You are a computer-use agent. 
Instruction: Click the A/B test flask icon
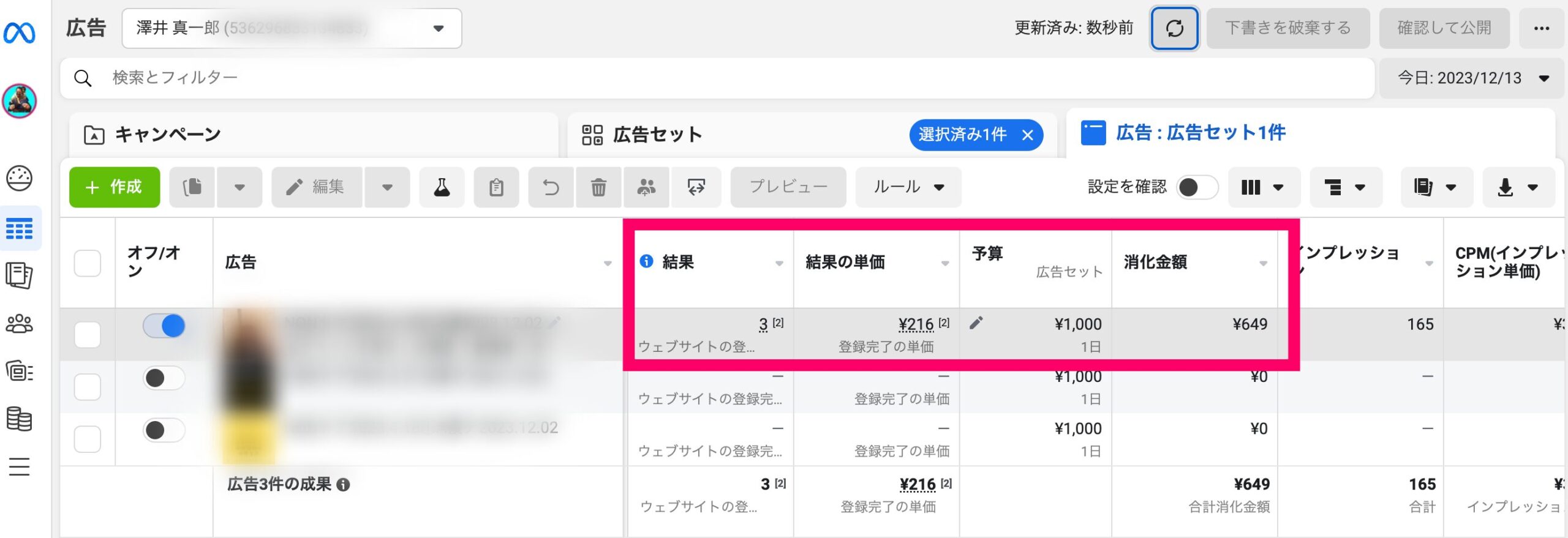point(442,187)
